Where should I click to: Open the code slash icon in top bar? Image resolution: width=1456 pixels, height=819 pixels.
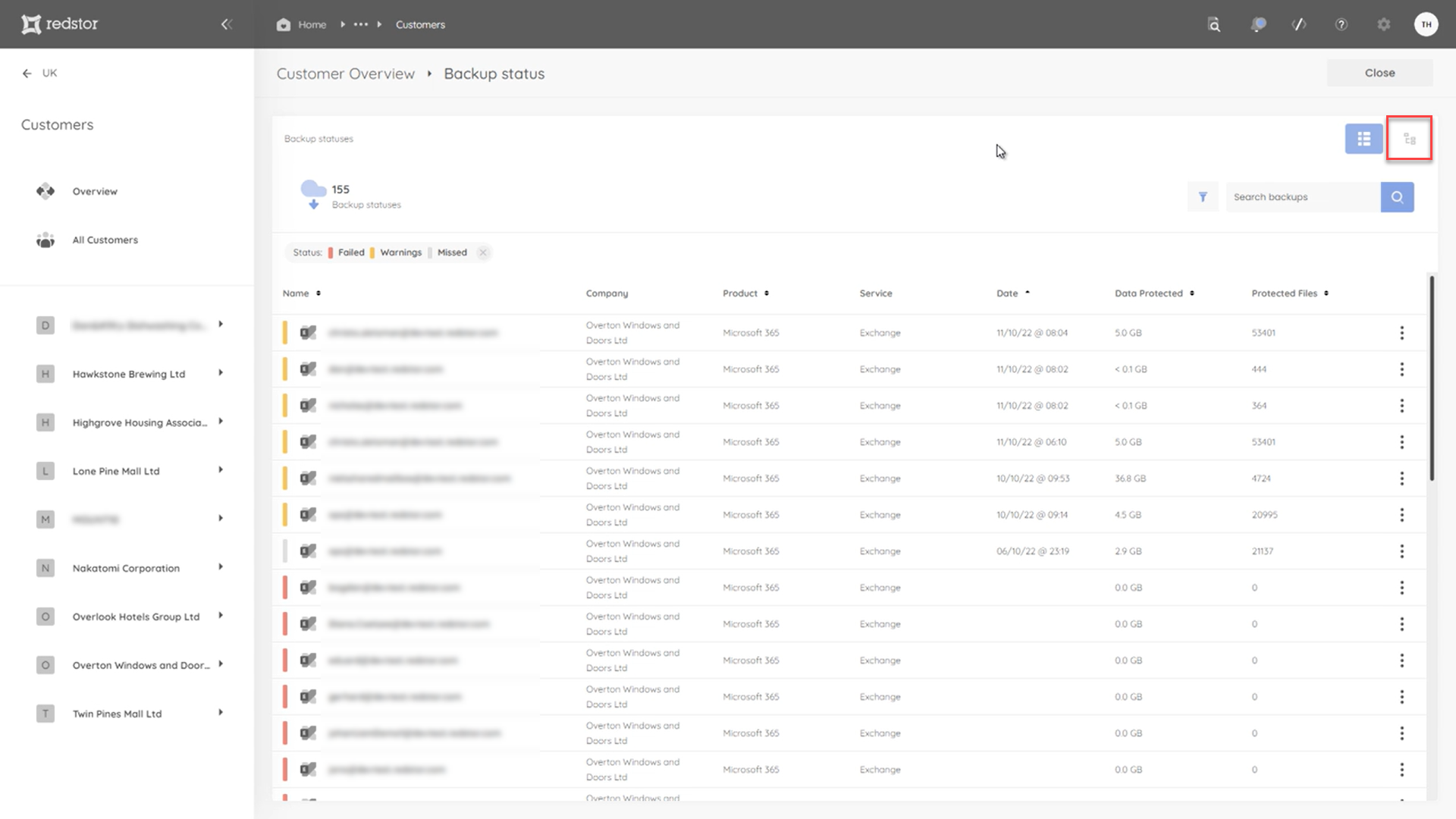click(x=1299, y=24)
